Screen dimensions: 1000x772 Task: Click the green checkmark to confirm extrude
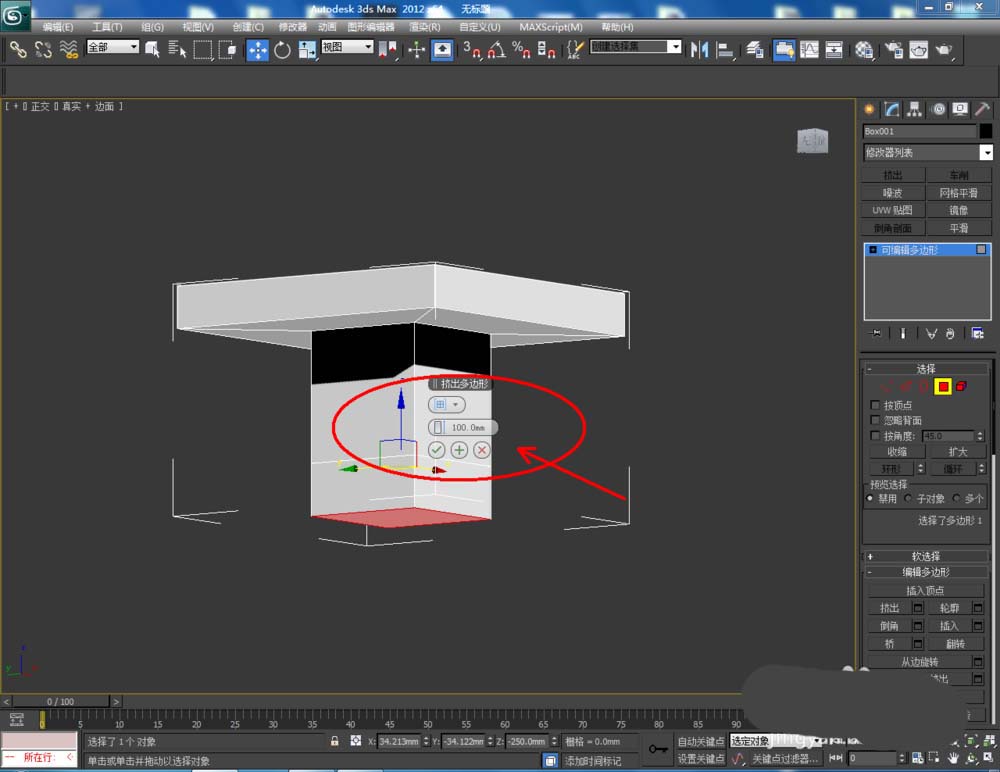[x=437, y=451]
